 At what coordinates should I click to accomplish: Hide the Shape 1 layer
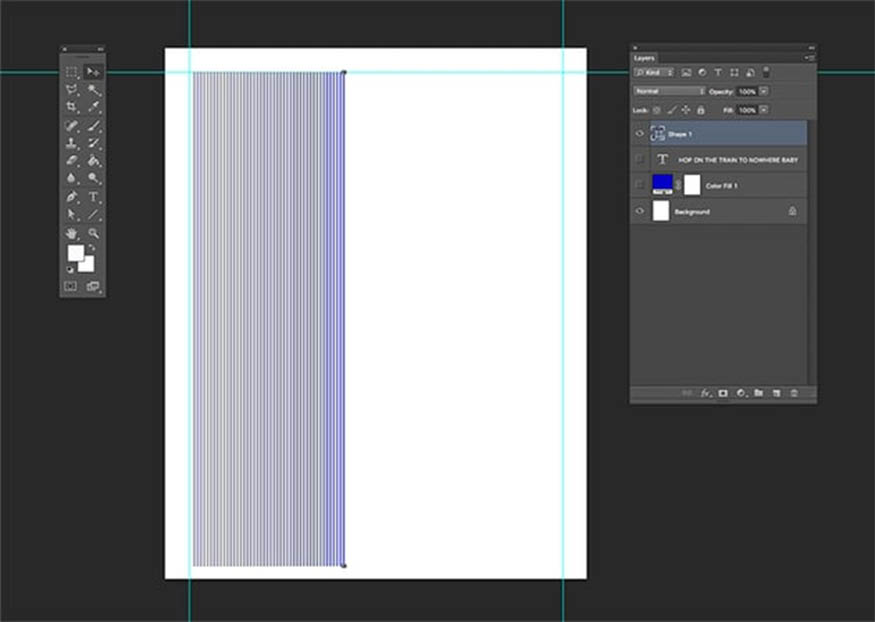(640, 134)
